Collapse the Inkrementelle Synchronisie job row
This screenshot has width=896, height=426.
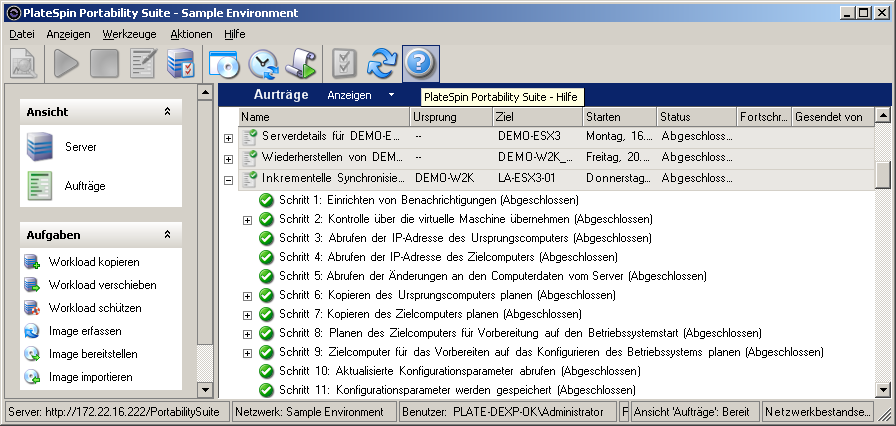pyautogui.click(x=229, y=180)
